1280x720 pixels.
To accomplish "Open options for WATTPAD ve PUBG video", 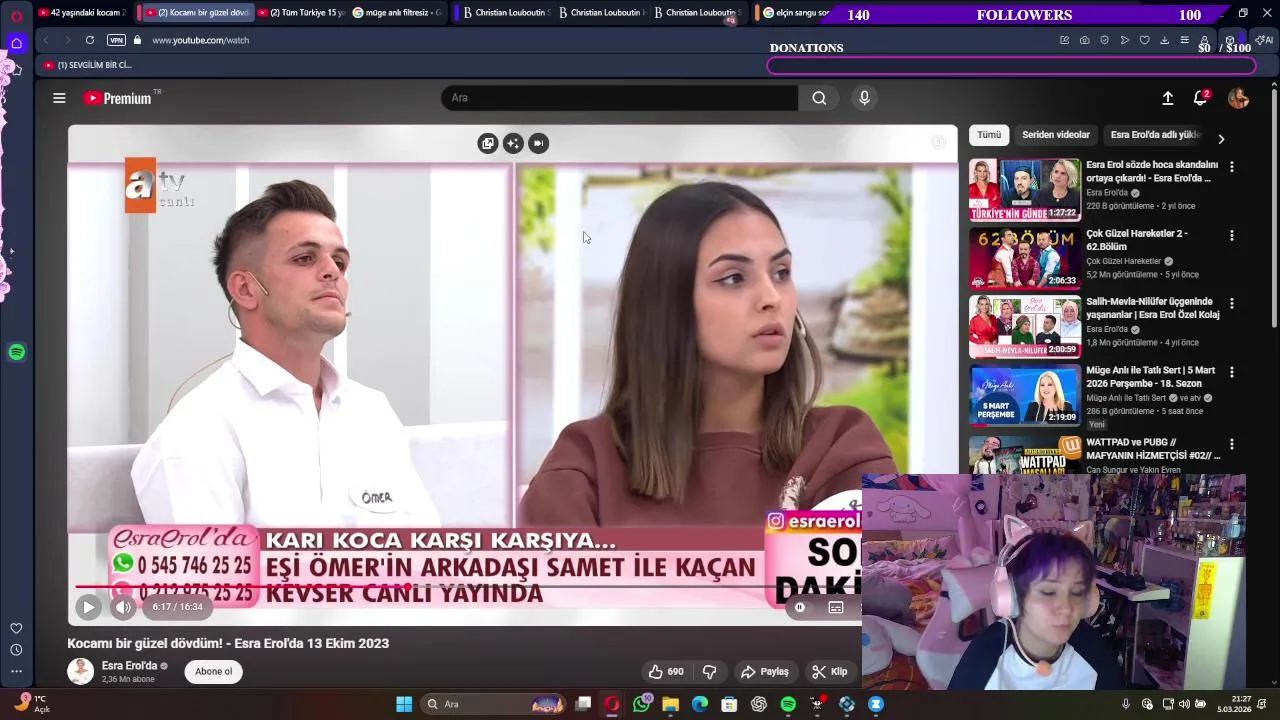I will point(1232,444).
